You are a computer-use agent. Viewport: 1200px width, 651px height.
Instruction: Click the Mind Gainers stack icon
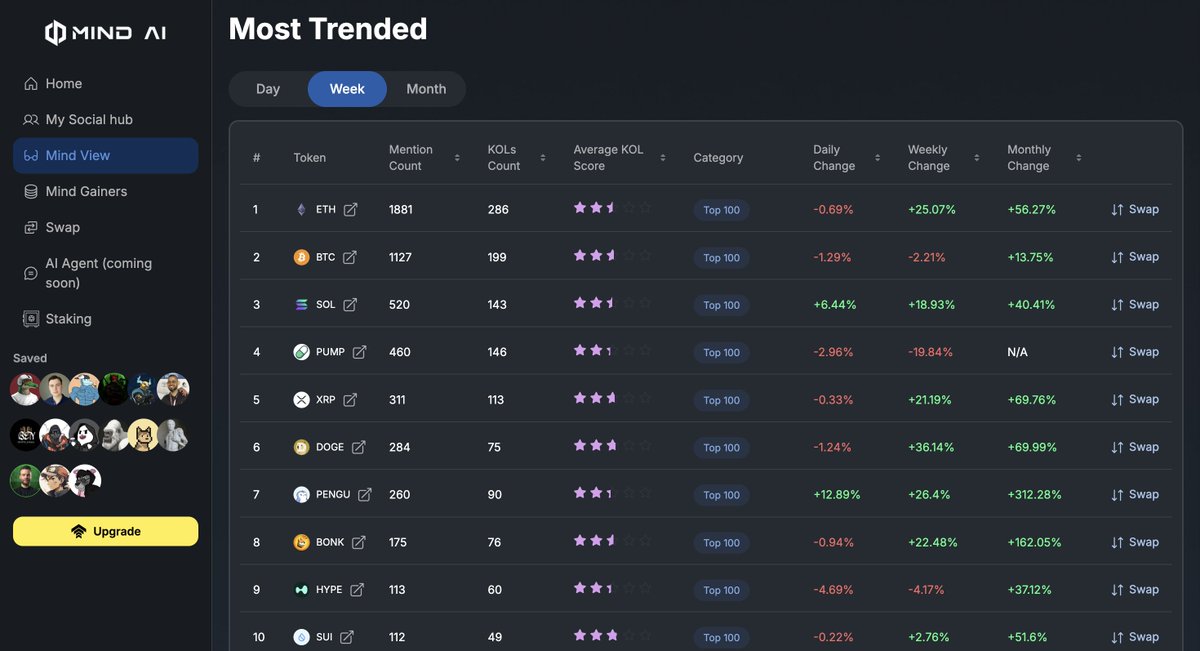(31, 191)
